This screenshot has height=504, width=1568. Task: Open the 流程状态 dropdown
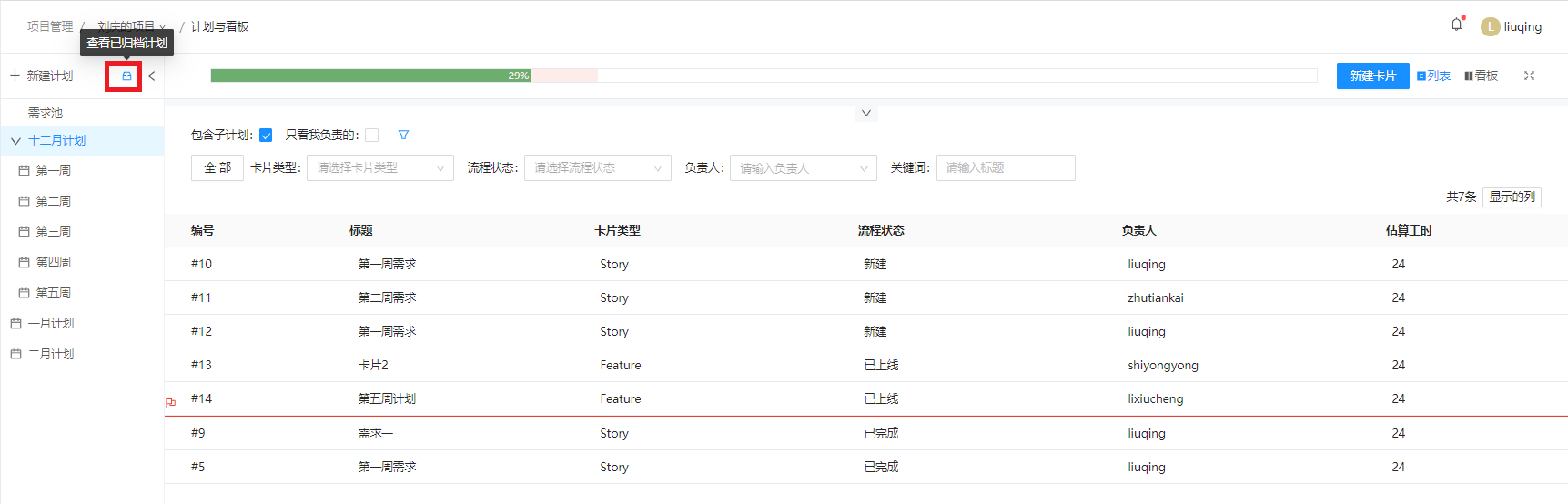pyautogui.click(x=598, y=168)
